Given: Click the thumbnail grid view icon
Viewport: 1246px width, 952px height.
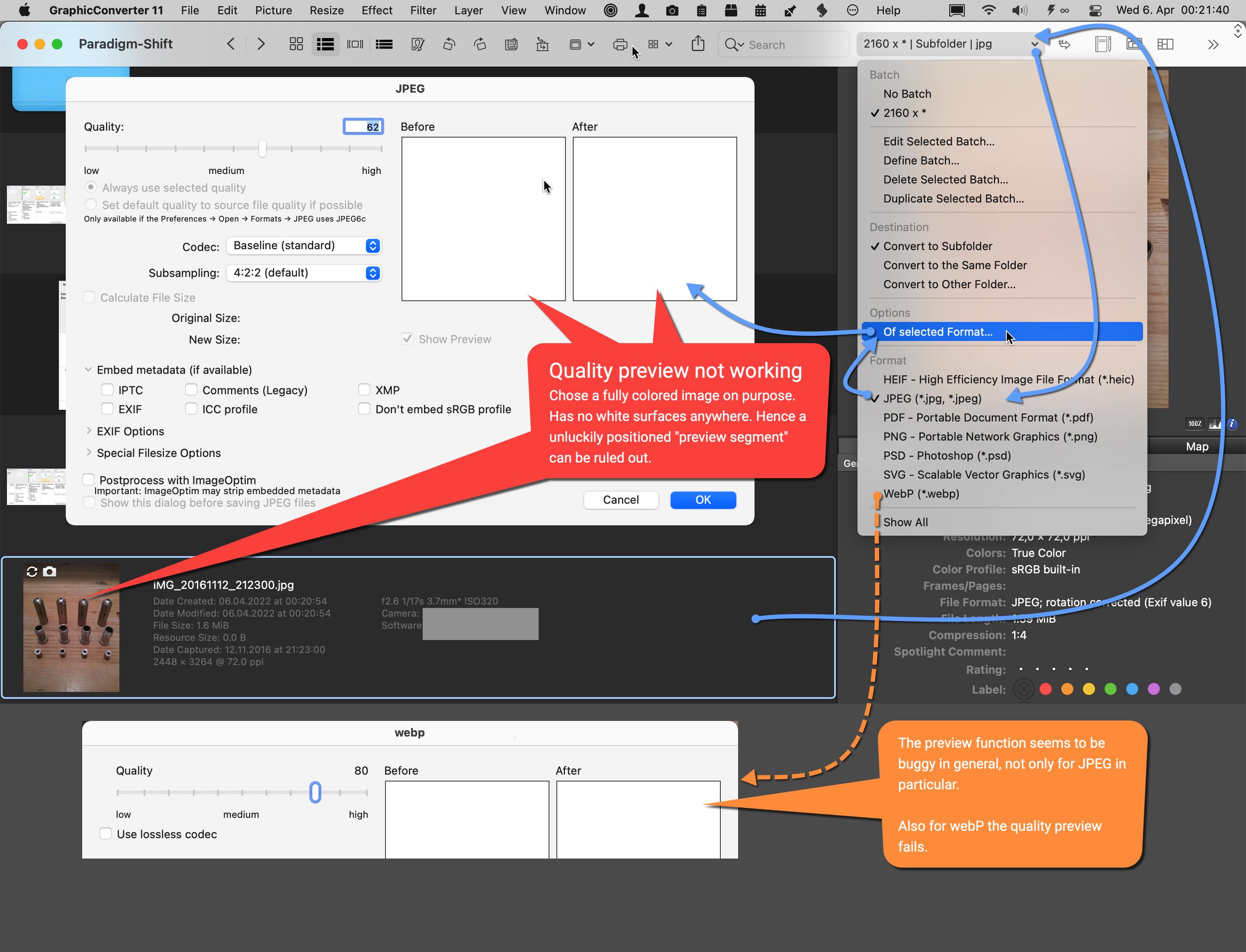Looking at the screenshot, I should (x=296, y=44).
